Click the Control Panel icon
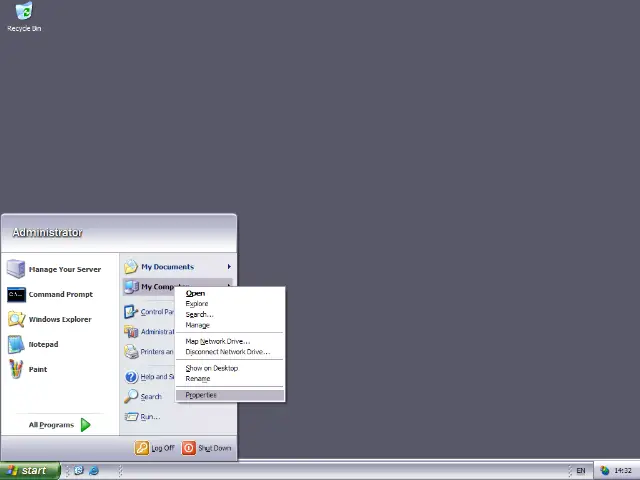The width and height of the screenshot is (640, 480). [x=131, y=312]
